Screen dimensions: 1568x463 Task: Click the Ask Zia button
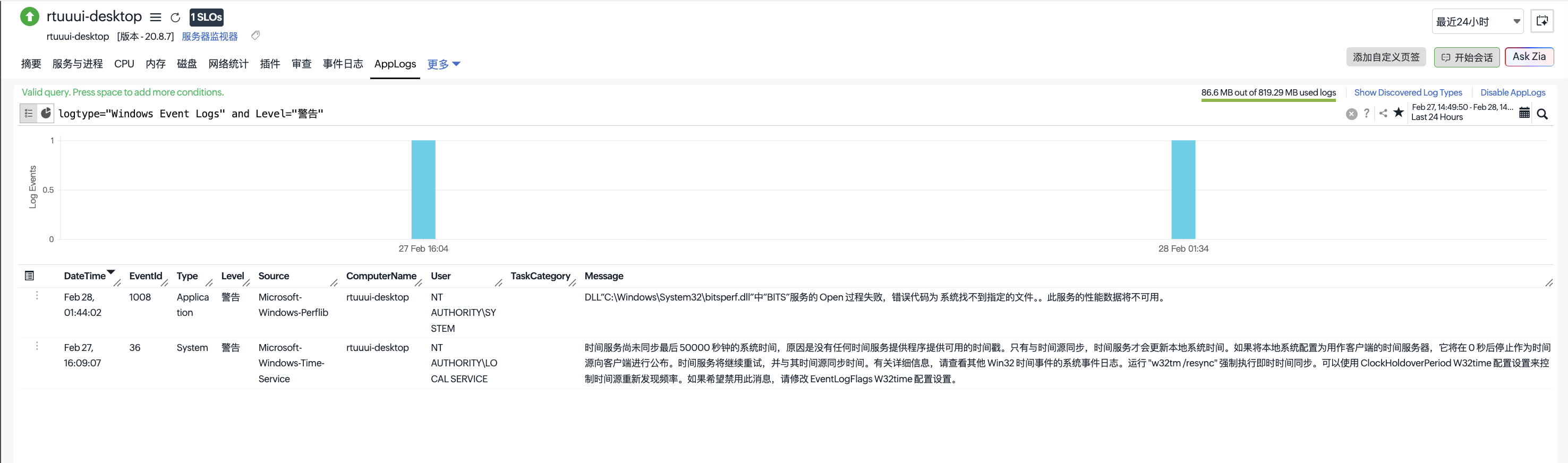click(x=1529, y=57)
